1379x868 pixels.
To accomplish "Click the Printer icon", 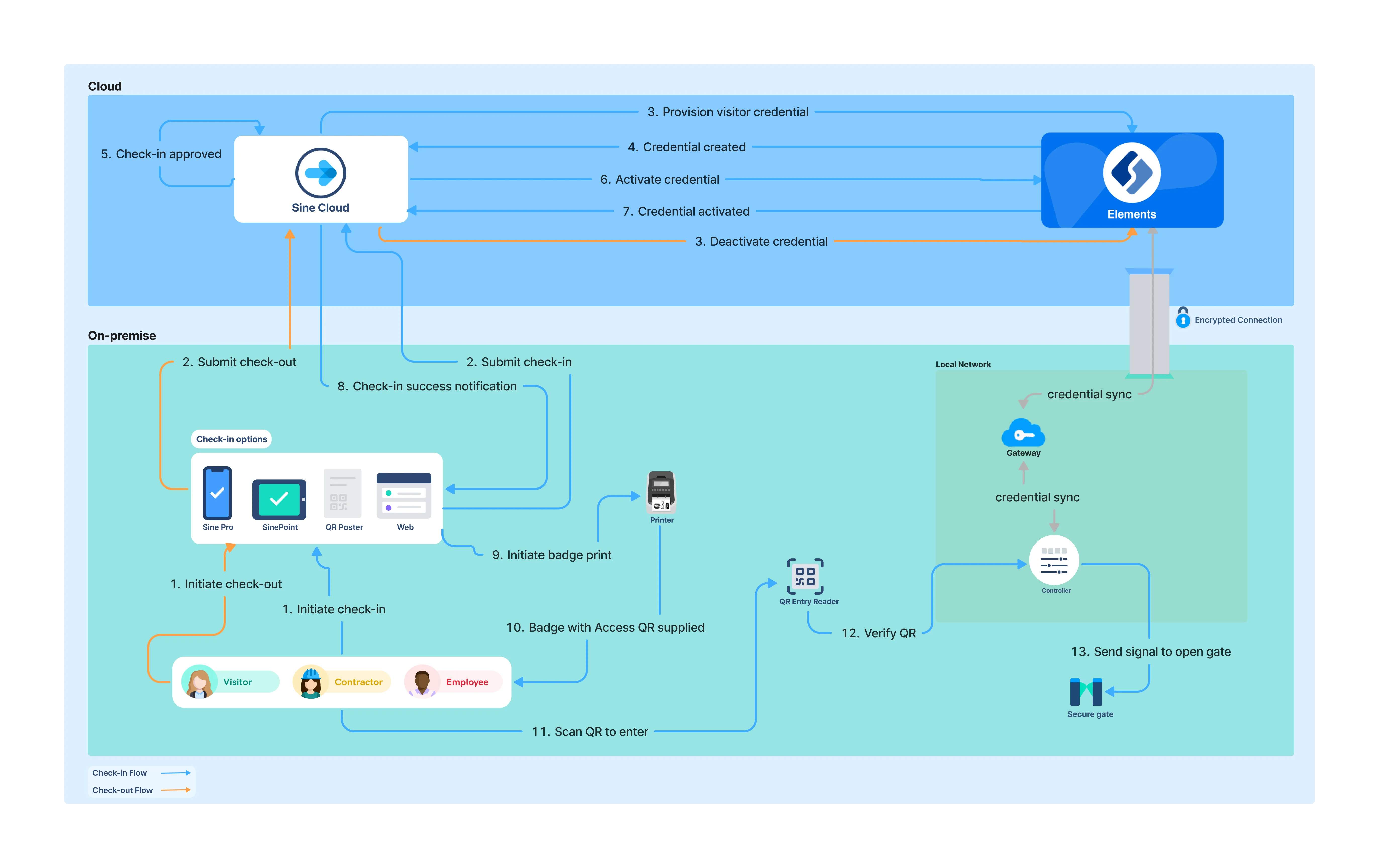I will (x=661, y=493).
